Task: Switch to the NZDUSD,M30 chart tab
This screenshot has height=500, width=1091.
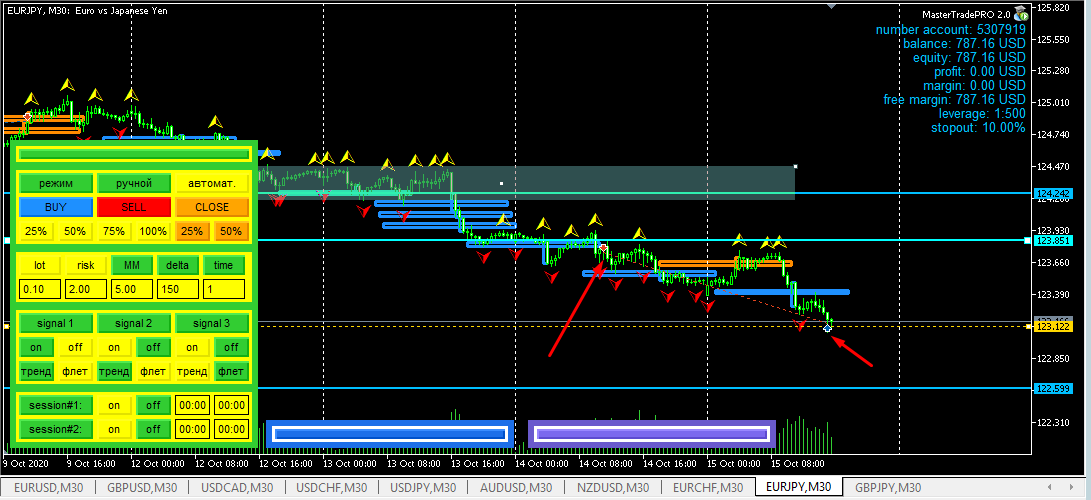Action: tap(613, 487)
